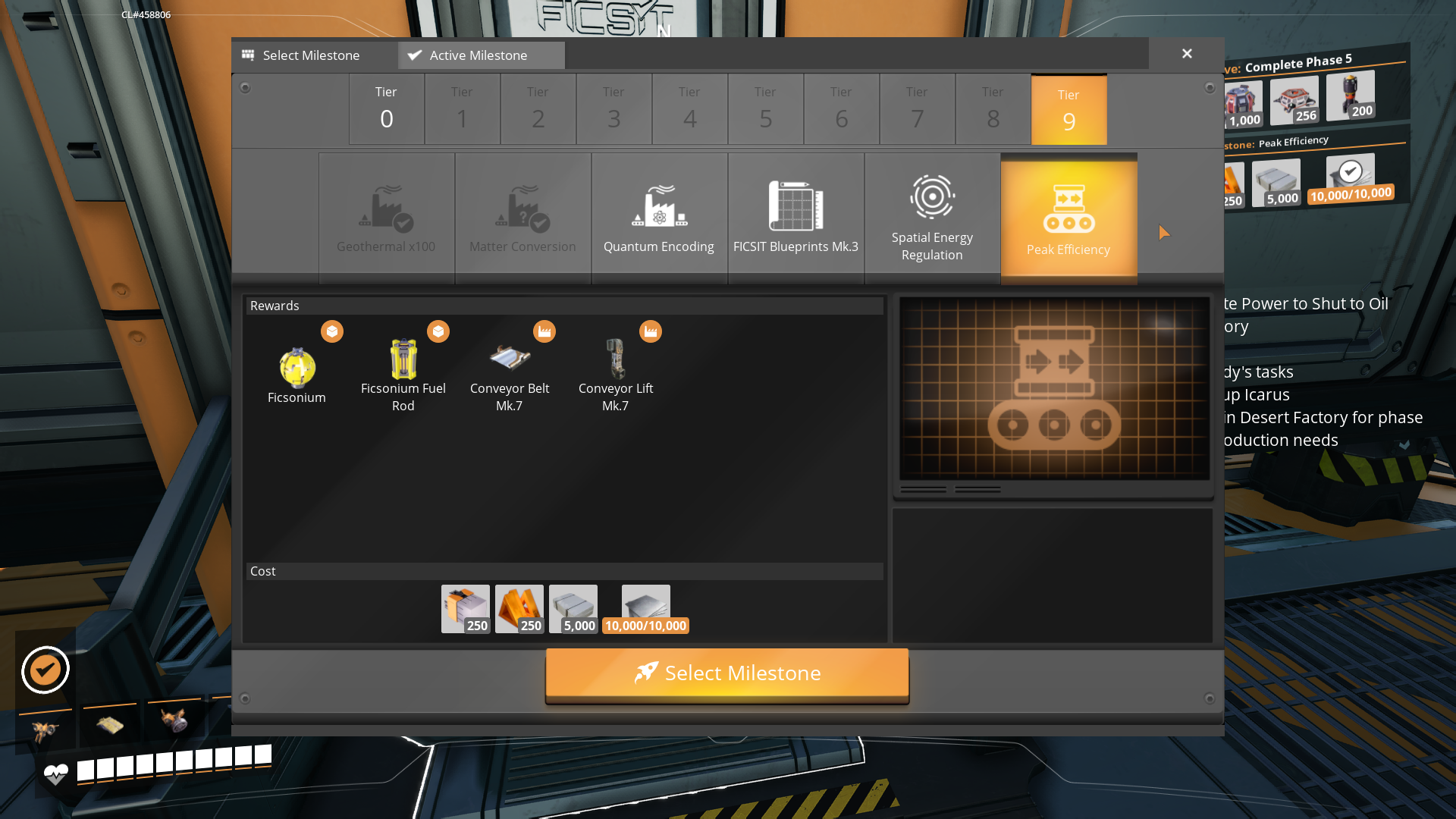
Task: Close the milestone window
Action: [x=1187, y=54]
